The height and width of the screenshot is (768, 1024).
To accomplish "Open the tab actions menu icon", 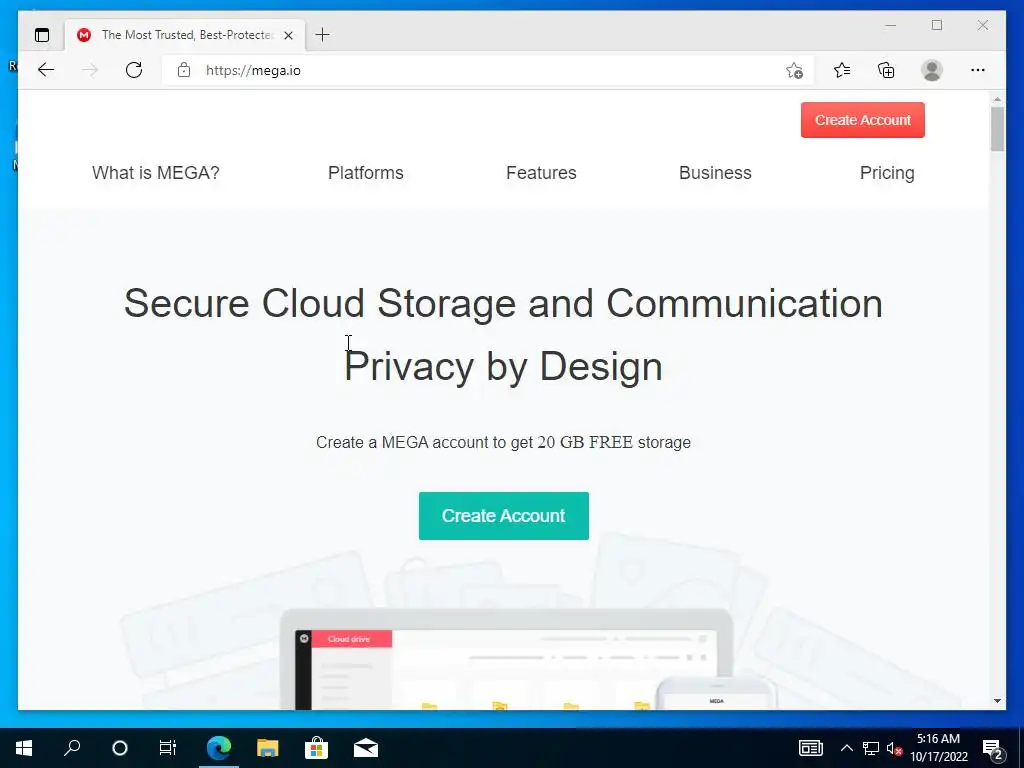I will click(42, 35).
